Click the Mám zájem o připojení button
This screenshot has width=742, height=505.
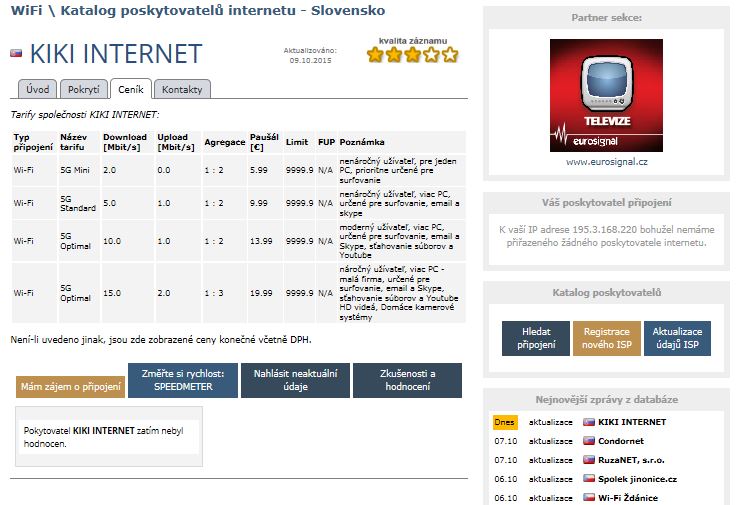coord(71,387)
